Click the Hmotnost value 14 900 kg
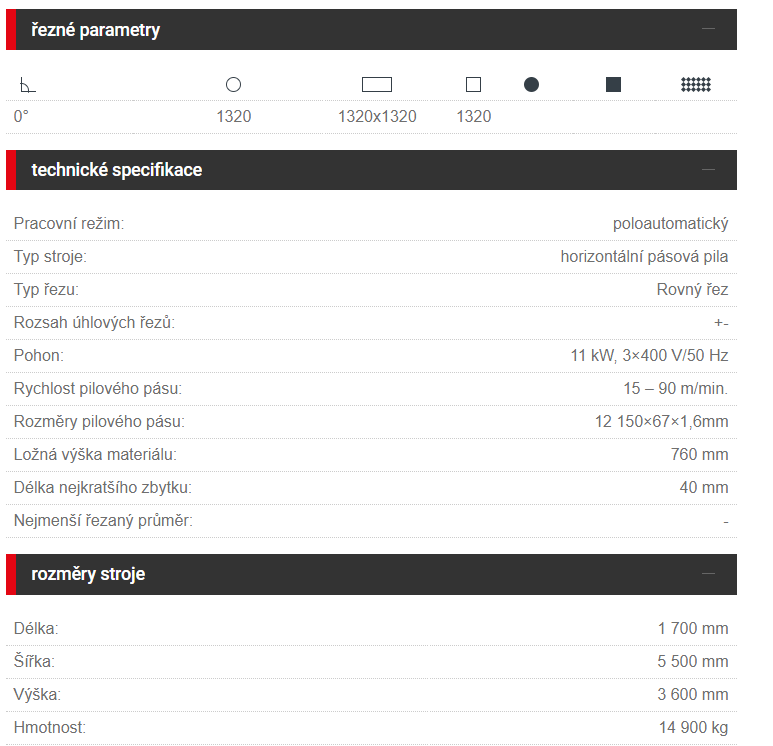The width and height of the screenshot is (773, 746). (x=693, y=728)
